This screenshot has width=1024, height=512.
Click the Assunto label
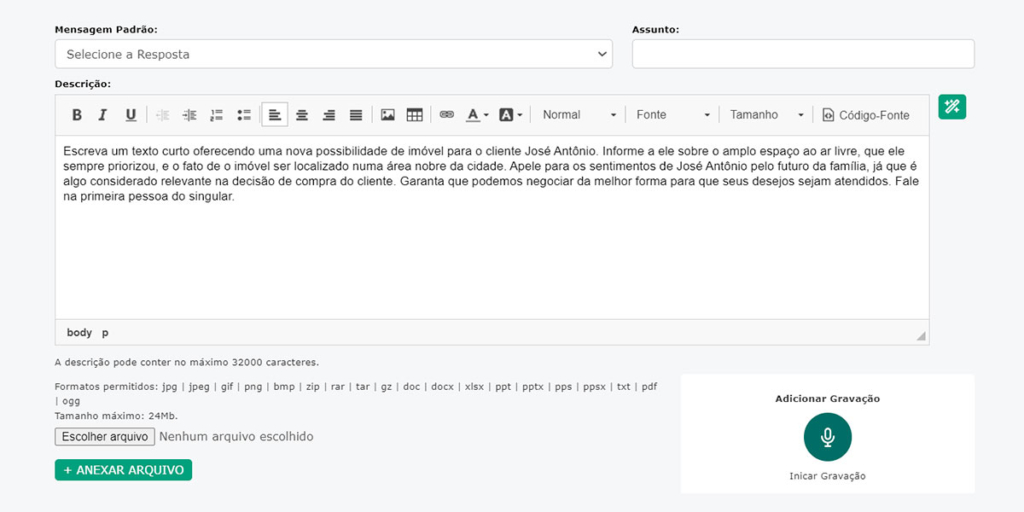point(656,30)
